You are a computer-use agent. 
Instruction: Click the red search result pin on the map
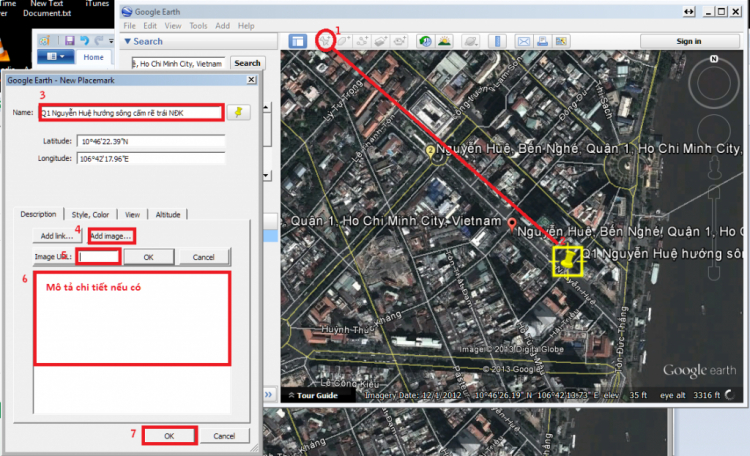click(512, 224)
